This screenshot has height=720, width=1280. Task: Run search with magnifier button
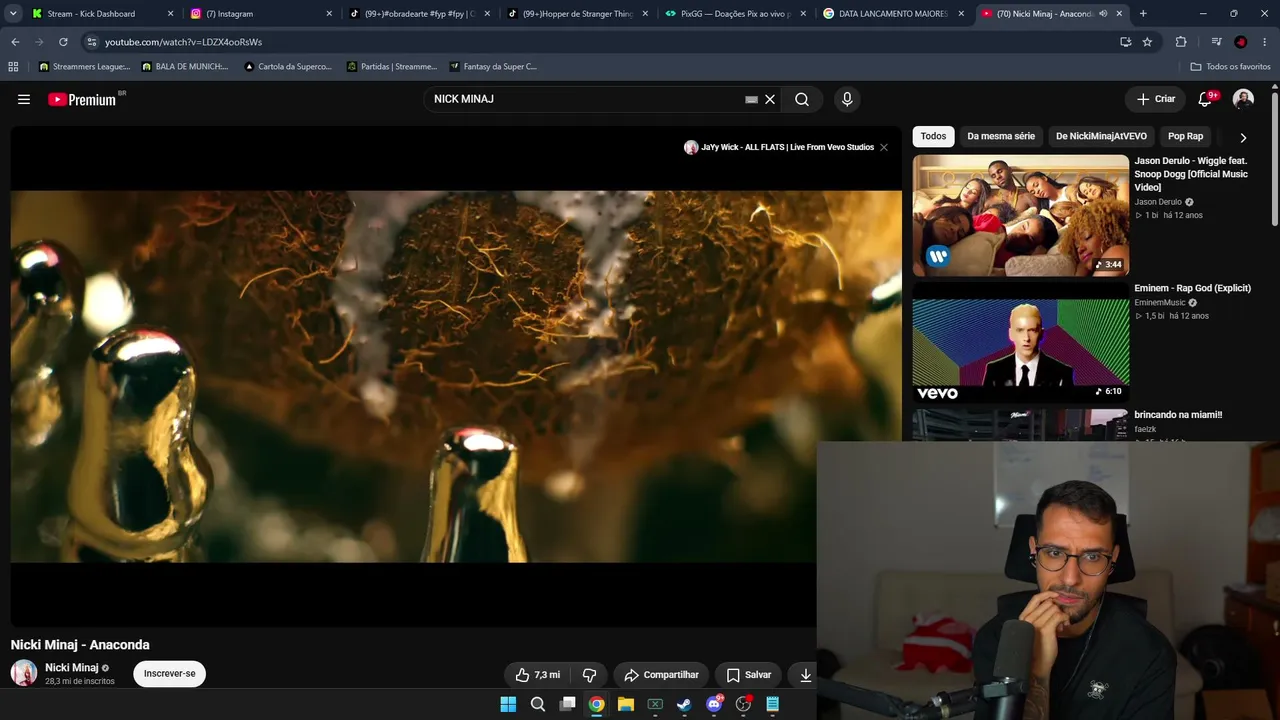coord(802,99)
